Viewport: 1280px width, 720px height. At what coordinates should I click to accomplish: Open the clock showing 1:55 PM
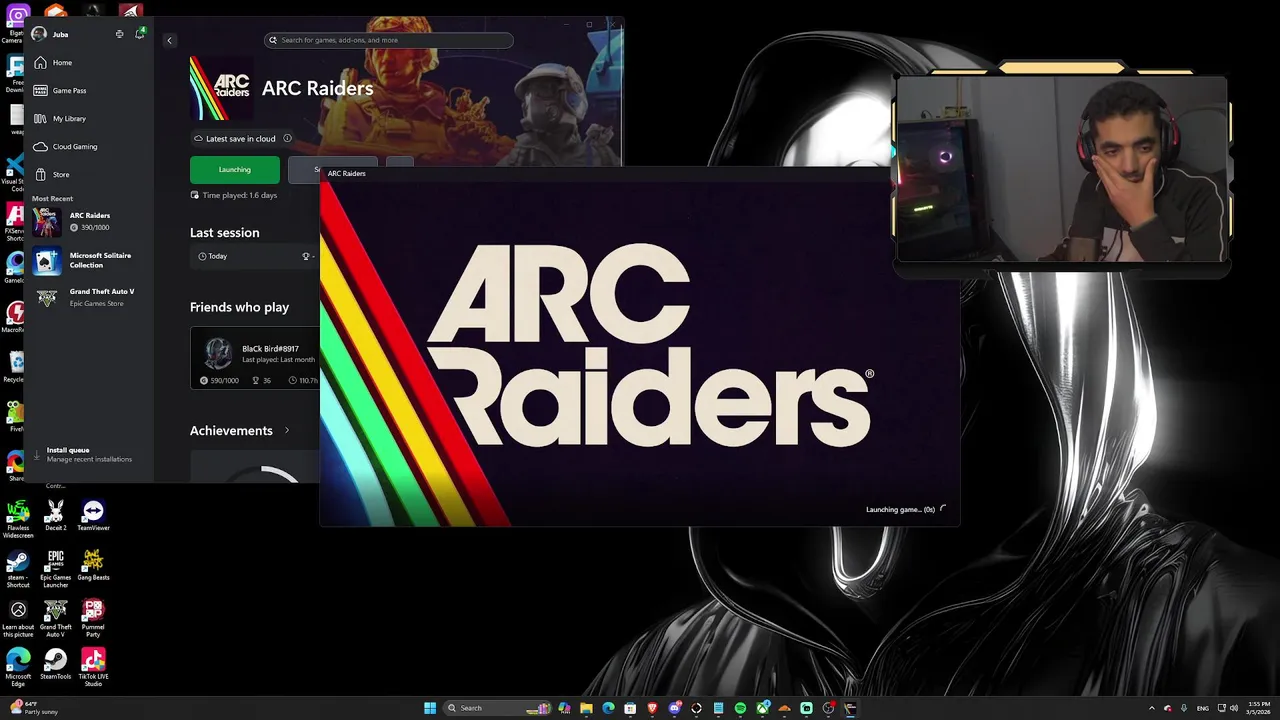pos(1259,708)
